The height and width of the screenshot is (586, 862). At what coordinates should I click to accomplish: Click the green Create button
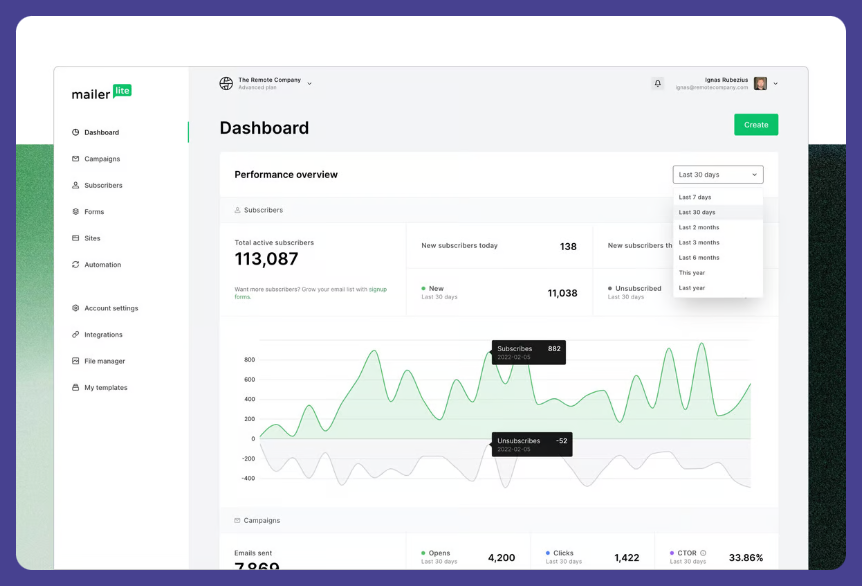[756, 125]
